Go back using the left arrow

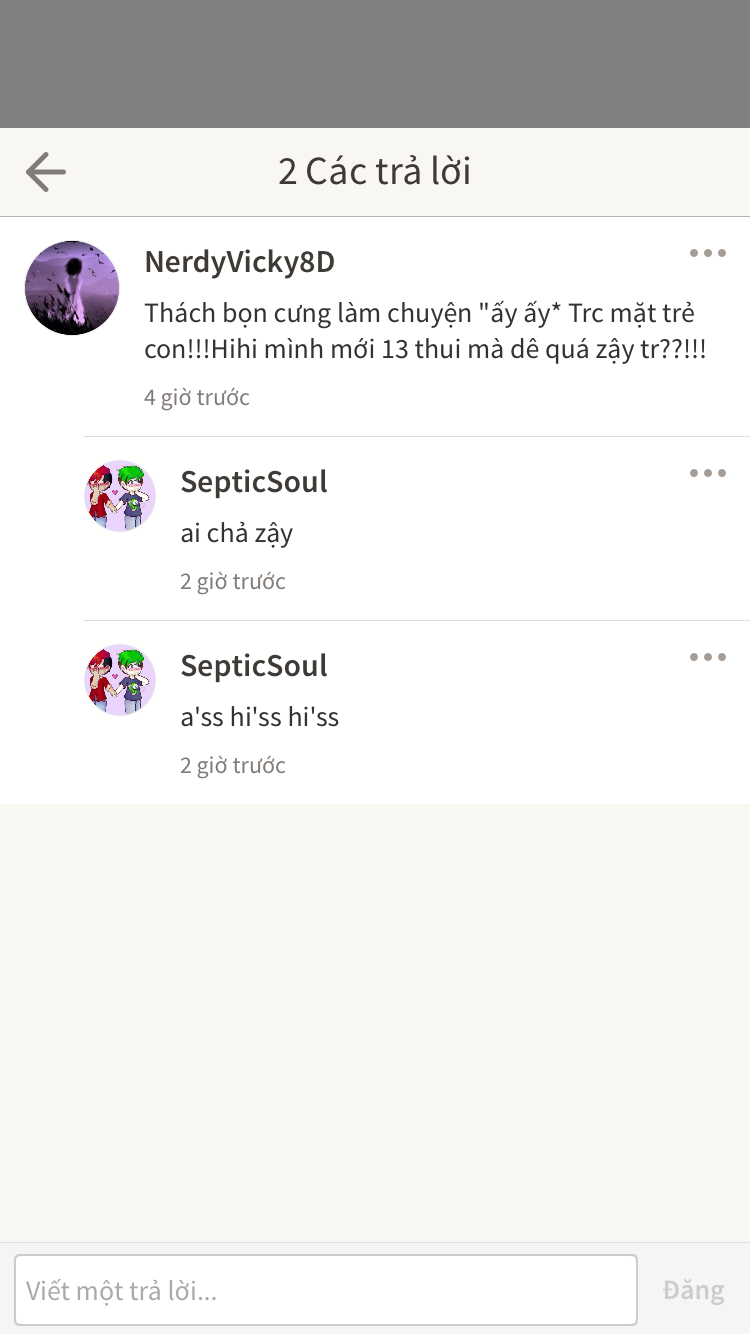pos(46,172)
